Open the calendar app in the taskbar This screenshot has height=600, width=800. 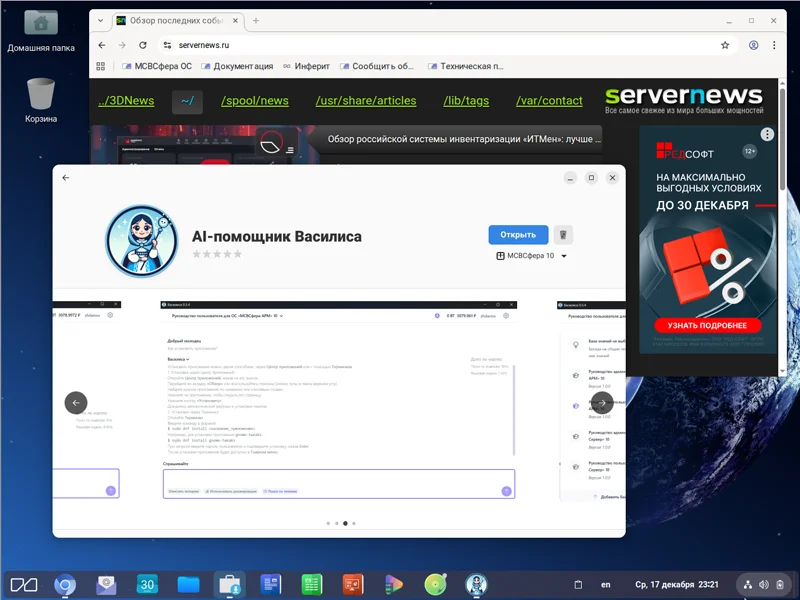[x=147, y=585]
